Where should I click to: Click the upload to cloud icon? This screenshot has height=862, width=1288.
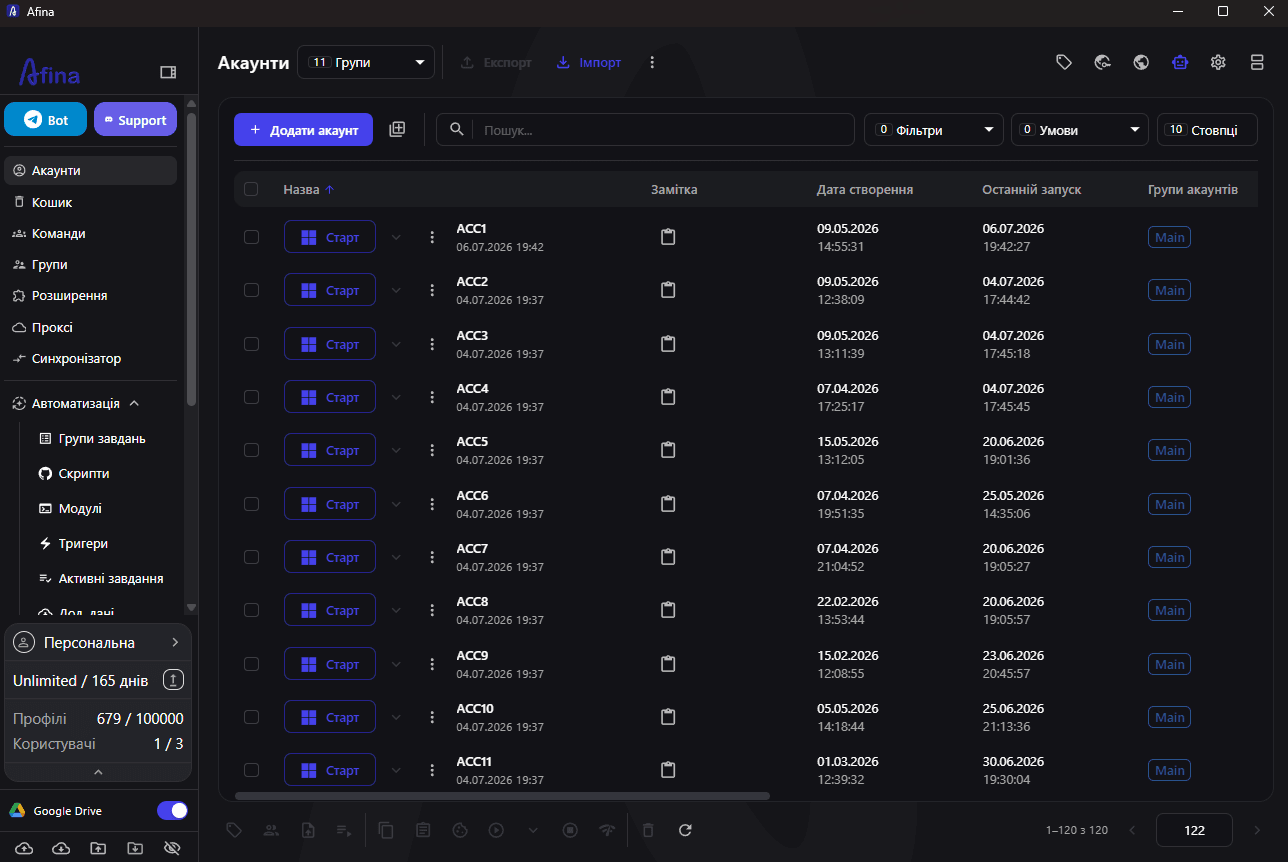pyautogui.click(x=24, y=848)
